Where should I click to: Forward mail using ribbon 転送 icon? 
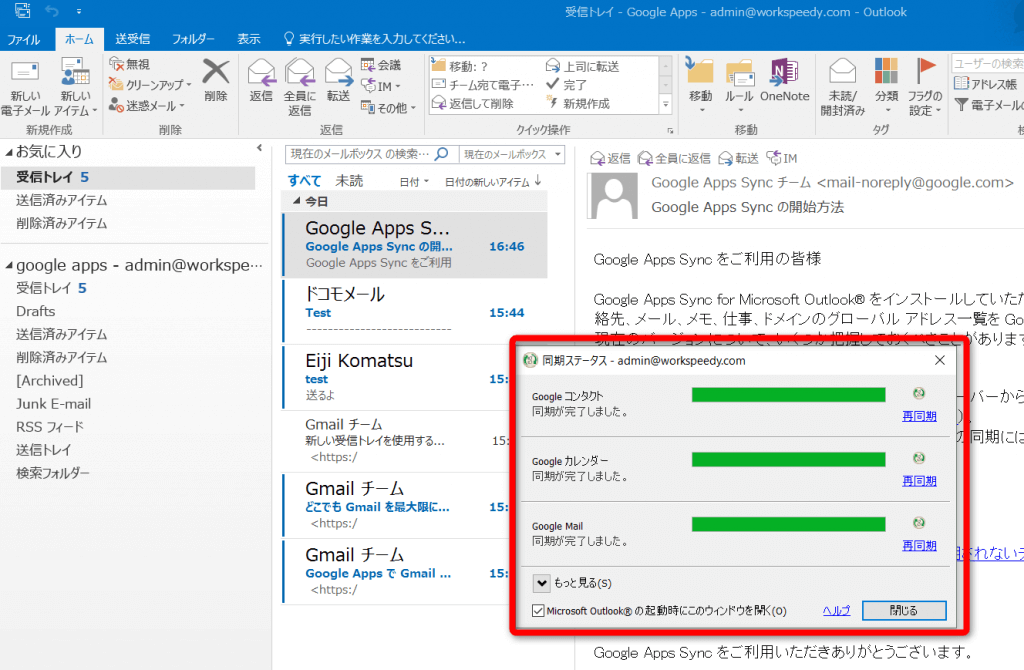(338, 72)
